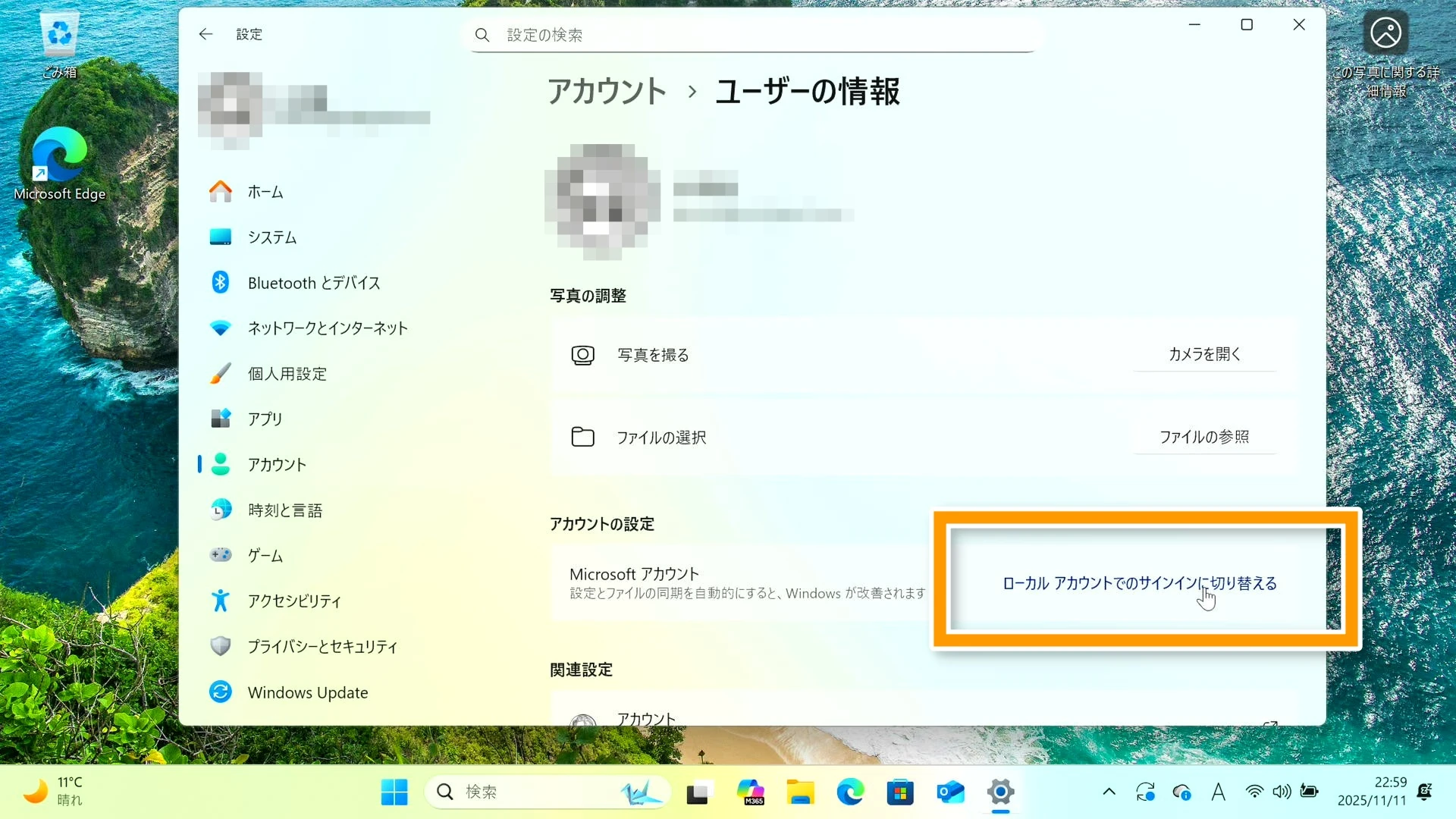Select アクセシビリティ in sidebar

point(293,601)
